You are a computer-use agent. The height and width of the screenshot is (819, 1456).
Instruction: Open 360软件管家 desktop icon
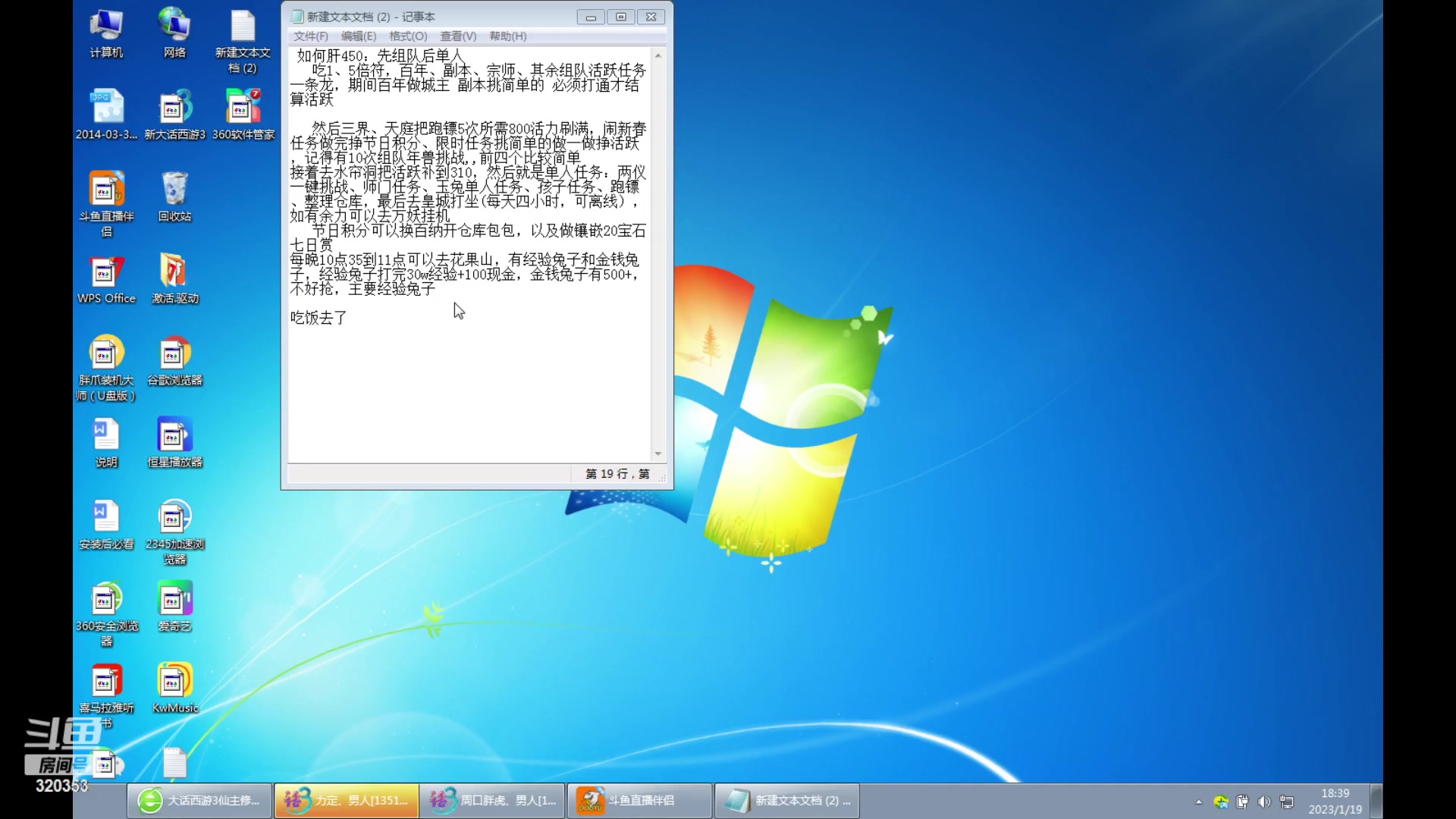[243, 115]
